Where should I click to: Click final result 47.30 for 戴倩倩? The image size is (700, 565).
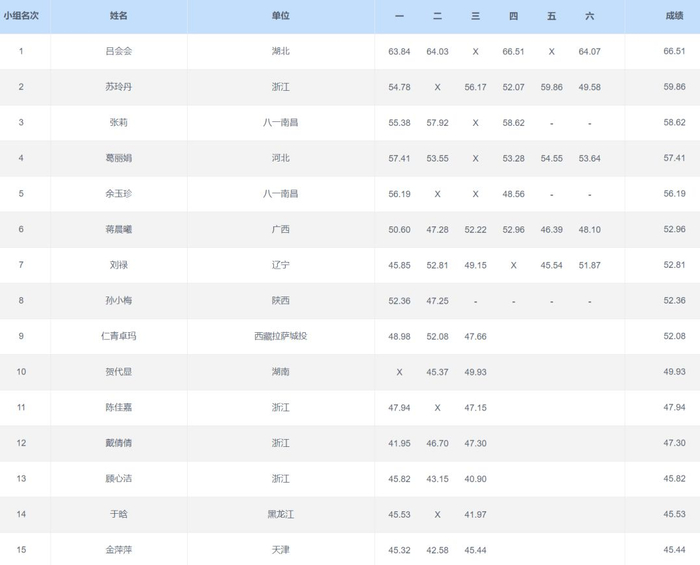[674, 443]
